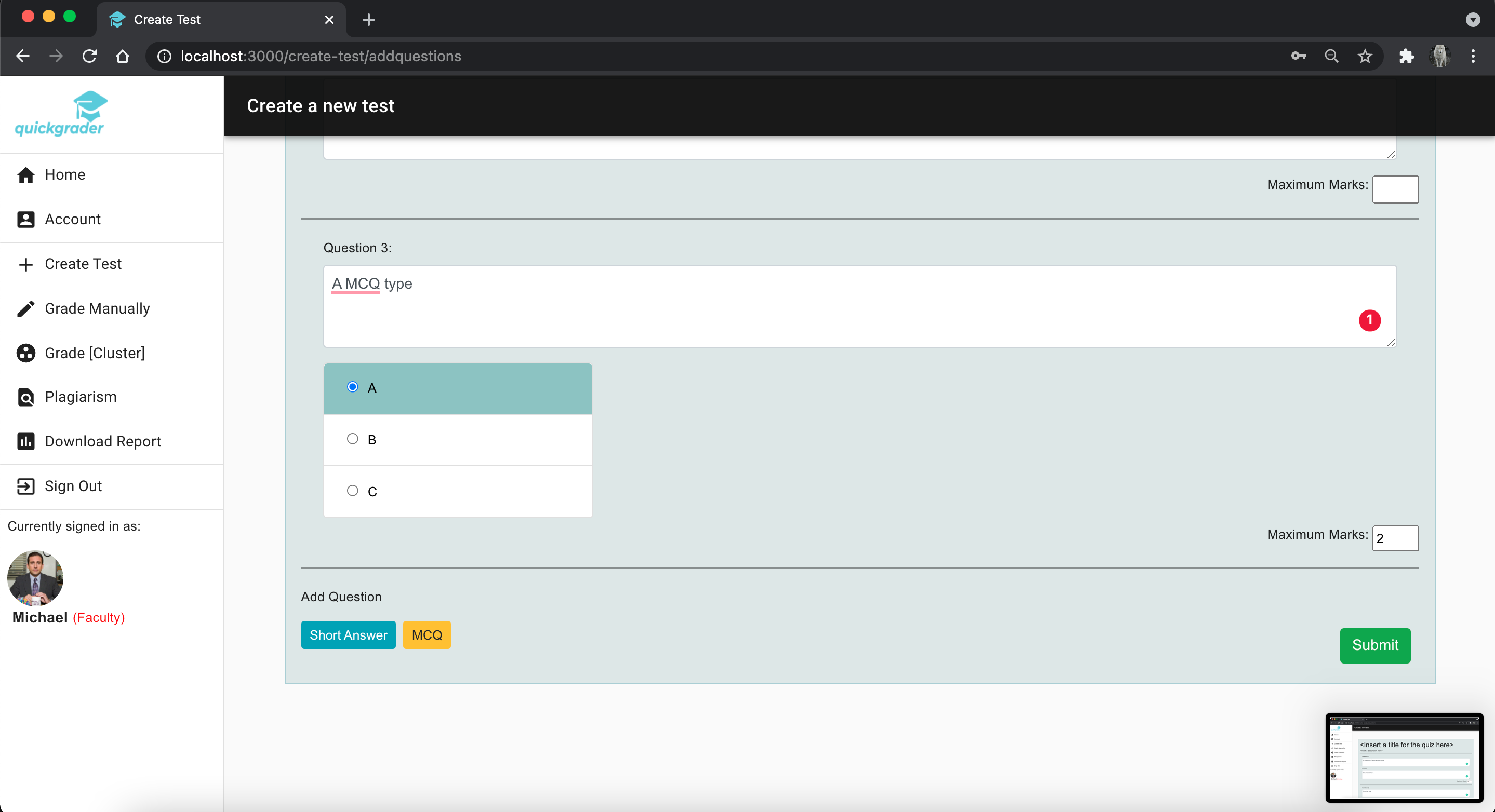The height and width of the screenshot is (812, 1495).
Task: Open Account via the person icon
Action: [x=25, y=219]
